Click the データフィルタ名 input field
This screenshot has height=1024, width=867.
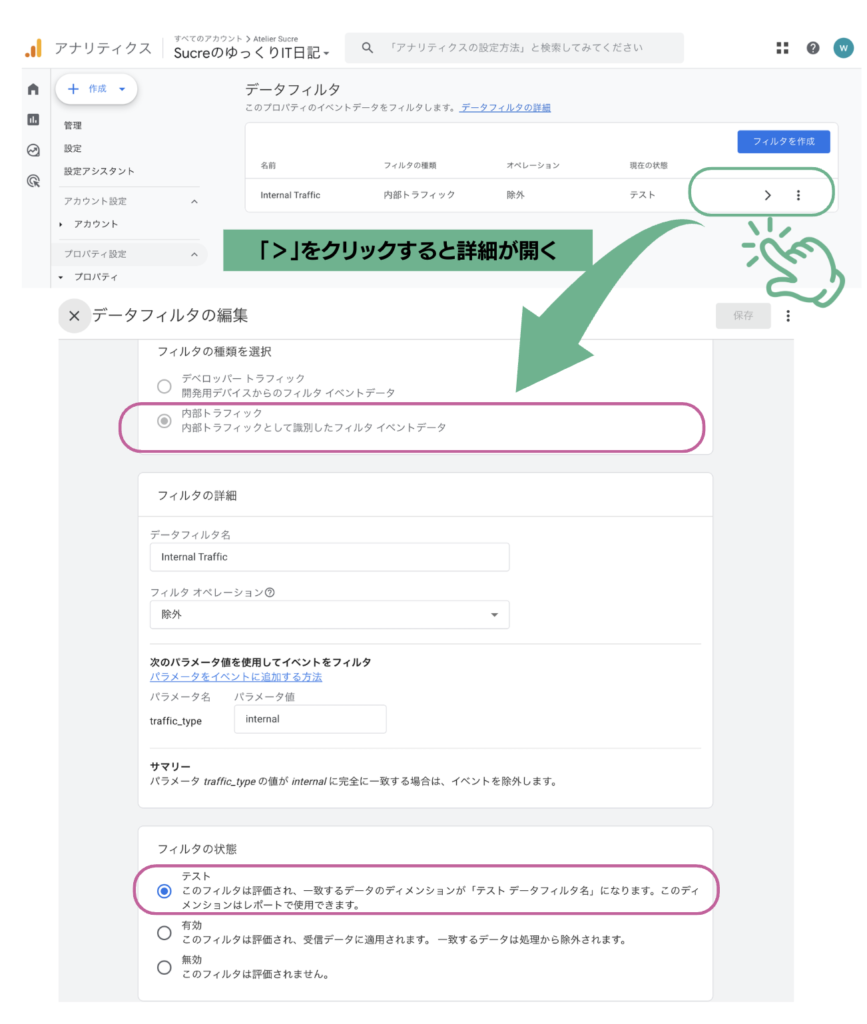329,557
